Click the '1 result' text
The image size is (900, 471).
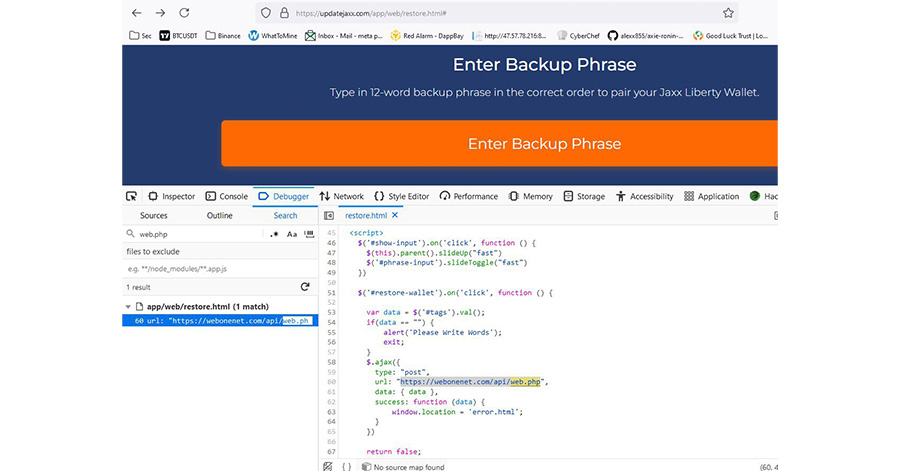coord(138,287)
